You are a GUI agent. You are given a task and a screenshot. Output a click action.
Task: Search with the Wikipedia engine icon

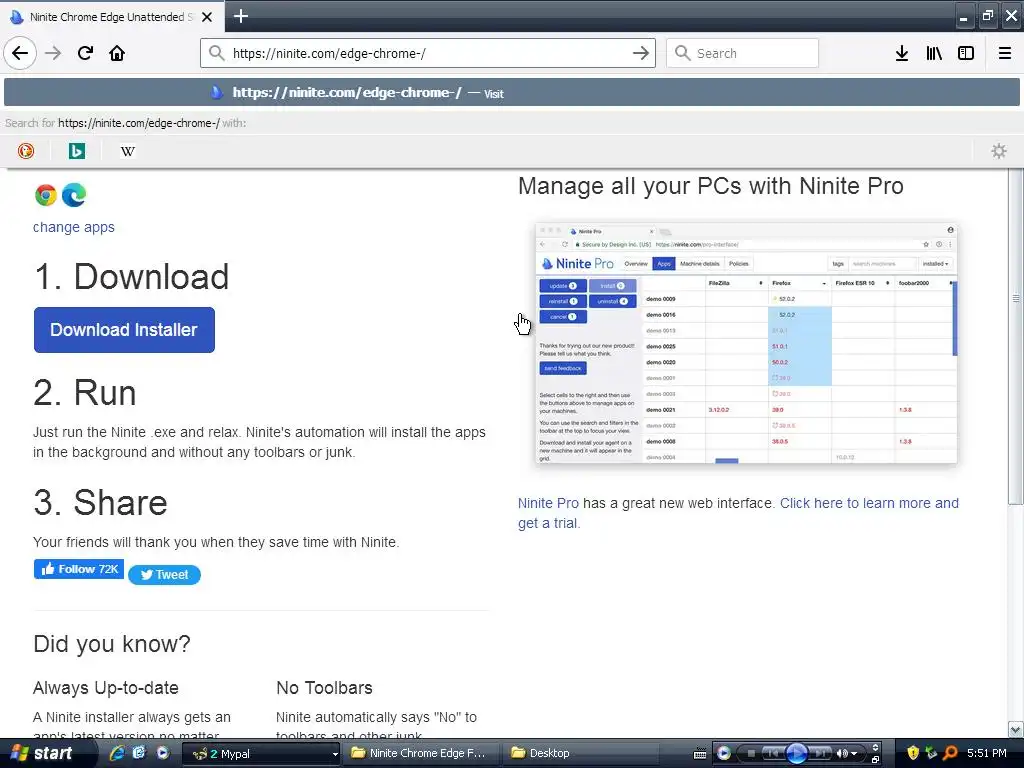[127, 151]
